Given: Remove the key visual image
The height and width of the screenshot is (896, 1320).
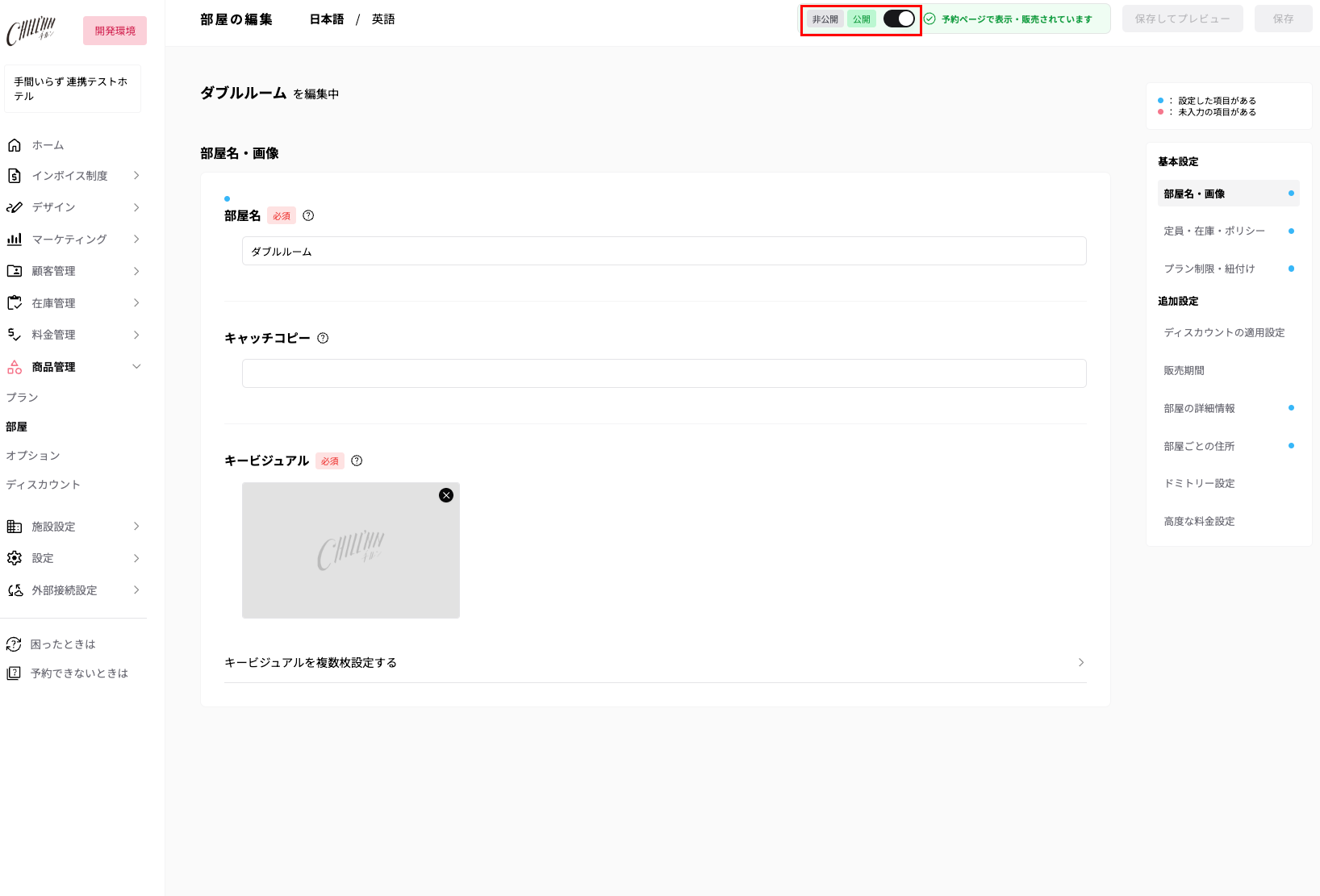Looking at the screenshot, I should [x=446, y=495].
